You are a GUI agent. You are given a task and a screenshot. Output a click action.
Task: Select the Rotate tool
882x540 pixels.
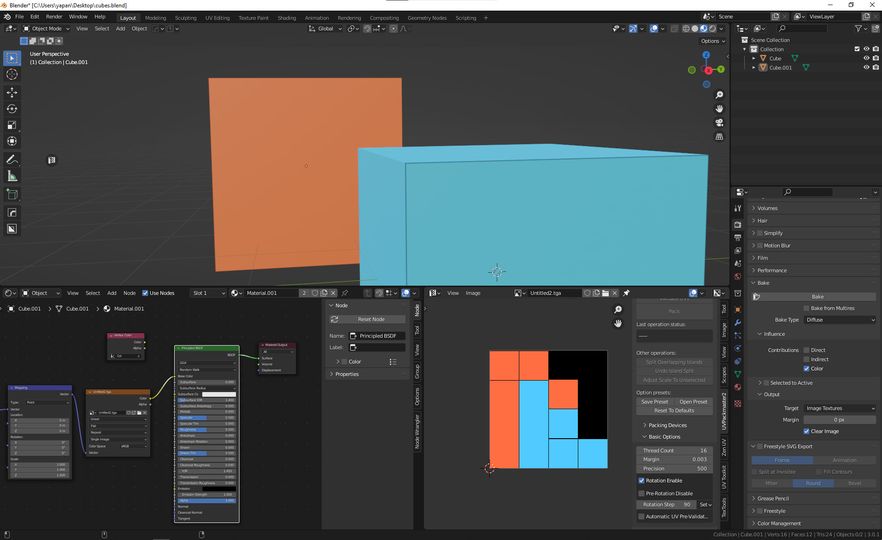pos(12,109)
